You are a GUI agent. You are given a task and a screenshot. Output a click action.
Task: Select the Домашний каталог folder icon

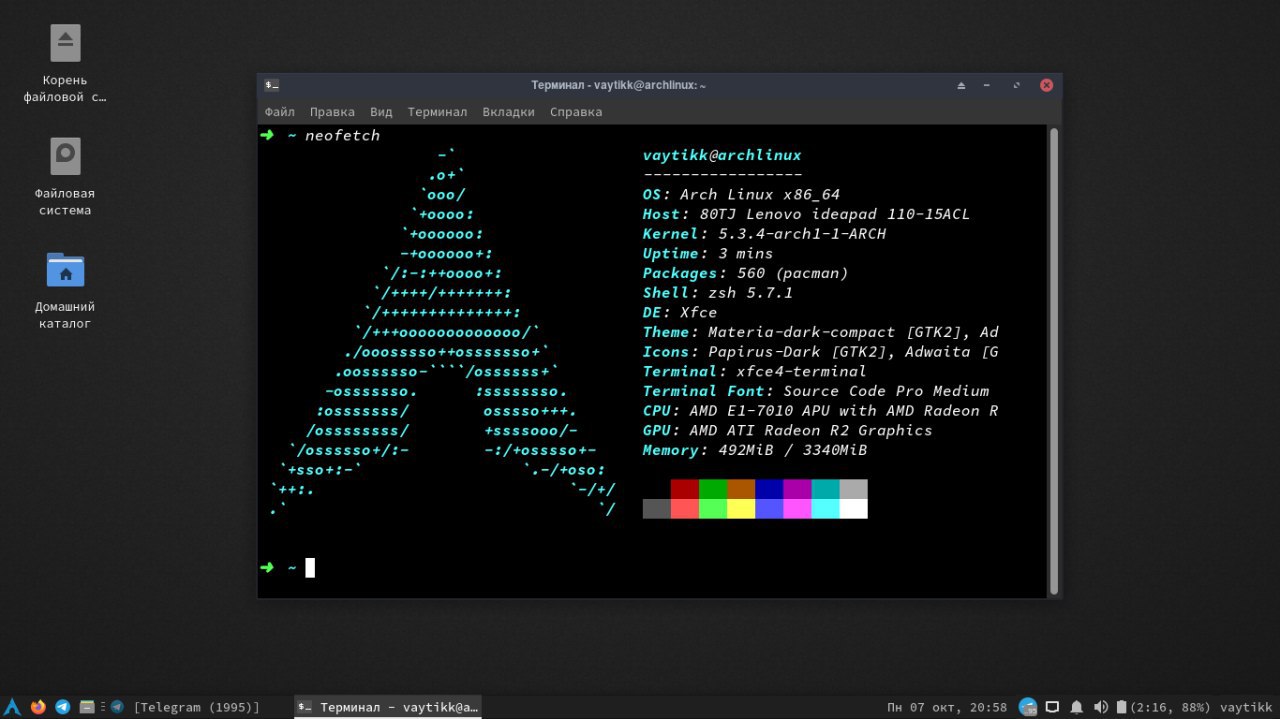[x=65, y=290]
